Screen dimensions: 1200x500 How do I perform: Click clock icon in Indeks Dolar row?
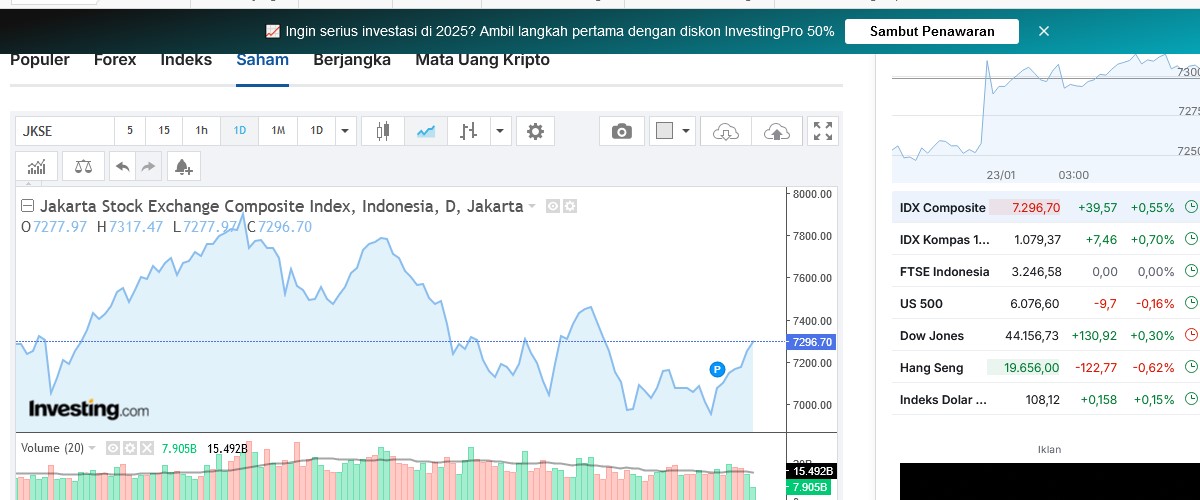pos(1191,399)
